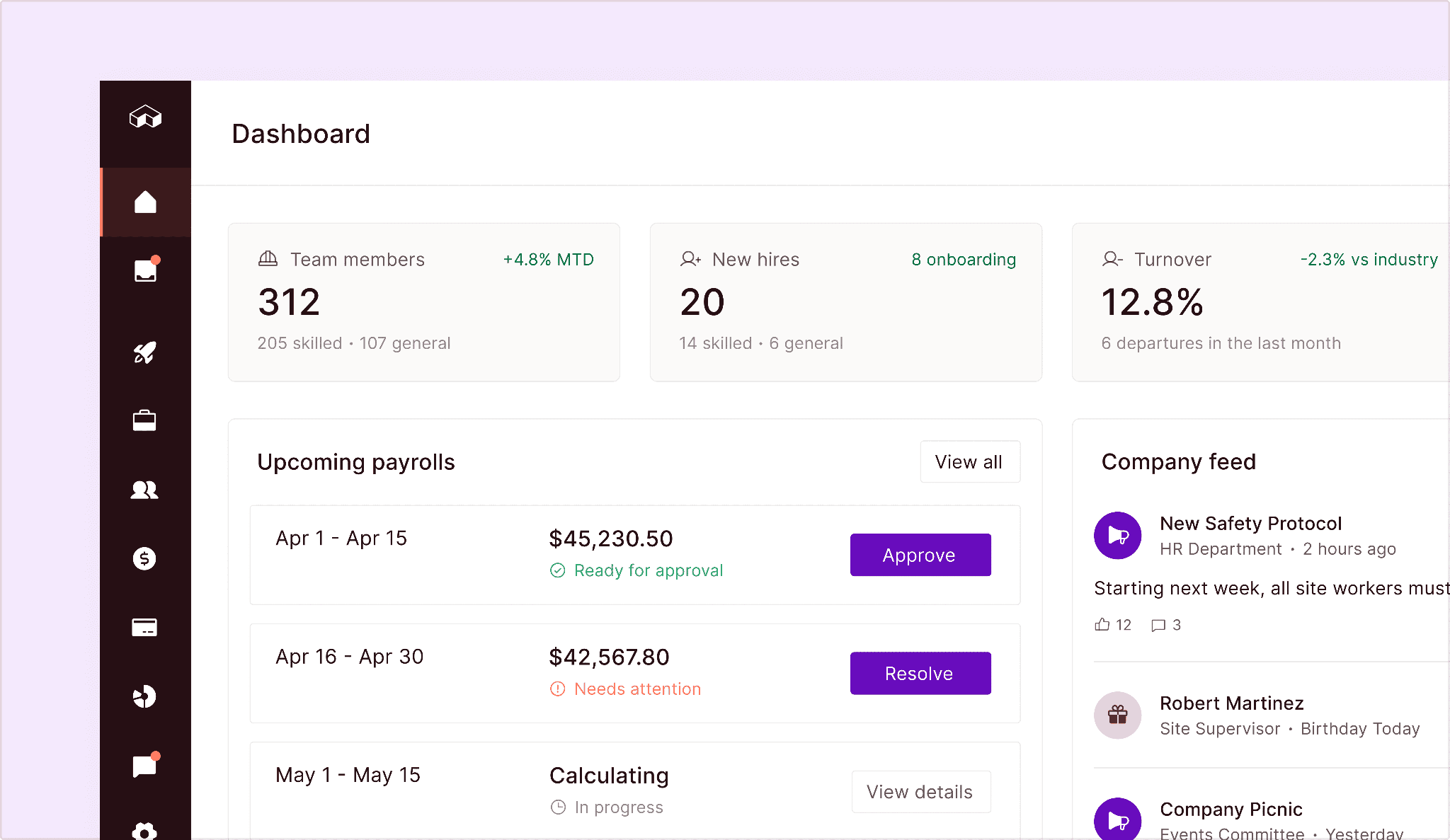The image size is (1450, 840).
Task: Select the credit card icon in sidebar
Action: [144, 628]
